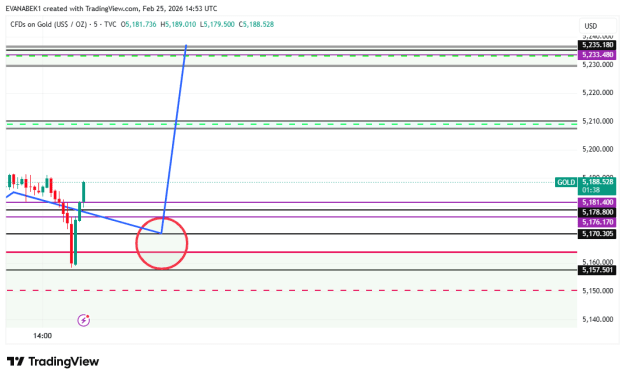The image size is (625, 379).
Task: Click the close value C5,188.528
Action: (256, 24)
